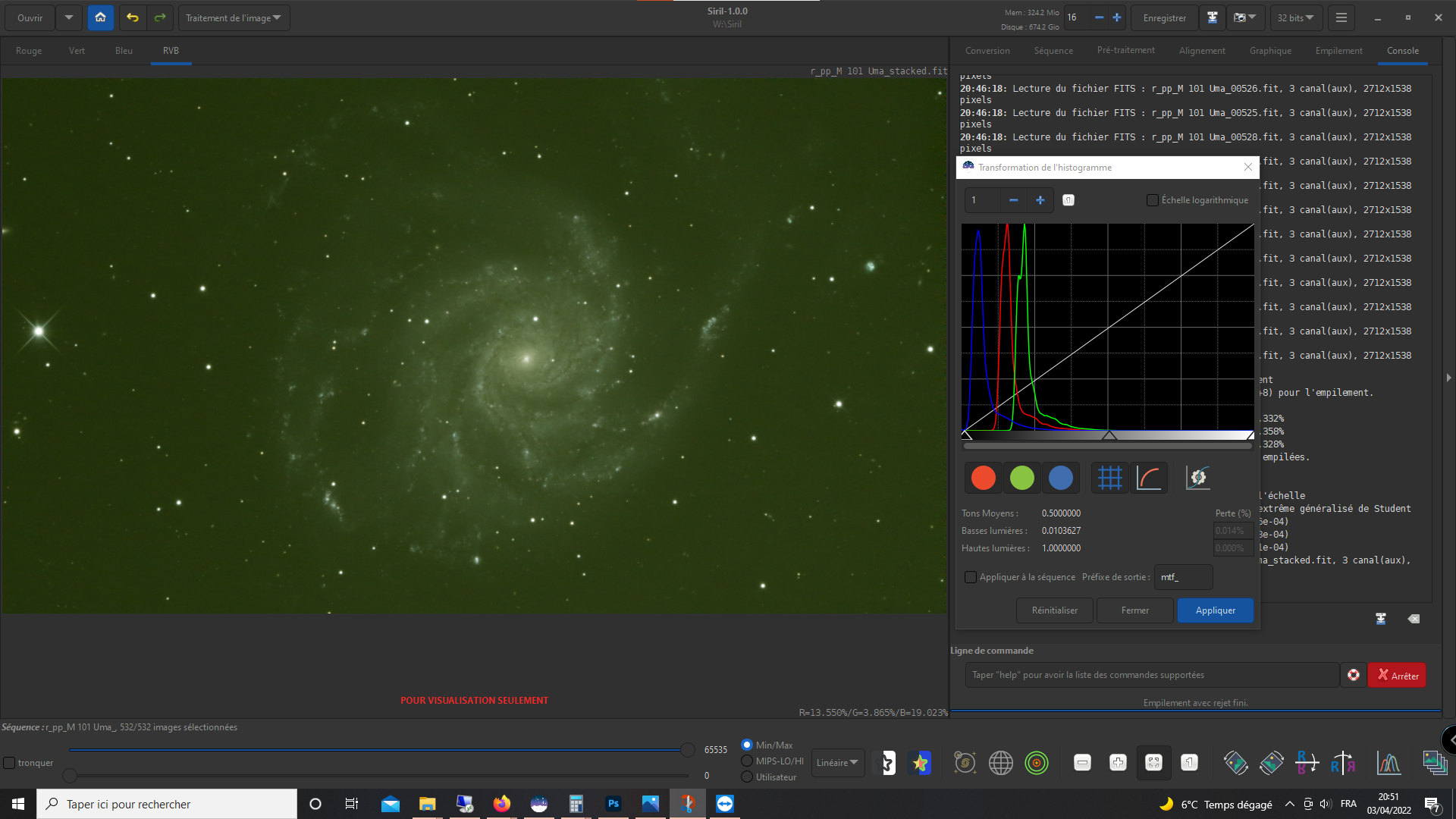Viewport: 1456px width, 819px height.
Task: Set image zoom to 100%
Action: (1189, 763)
